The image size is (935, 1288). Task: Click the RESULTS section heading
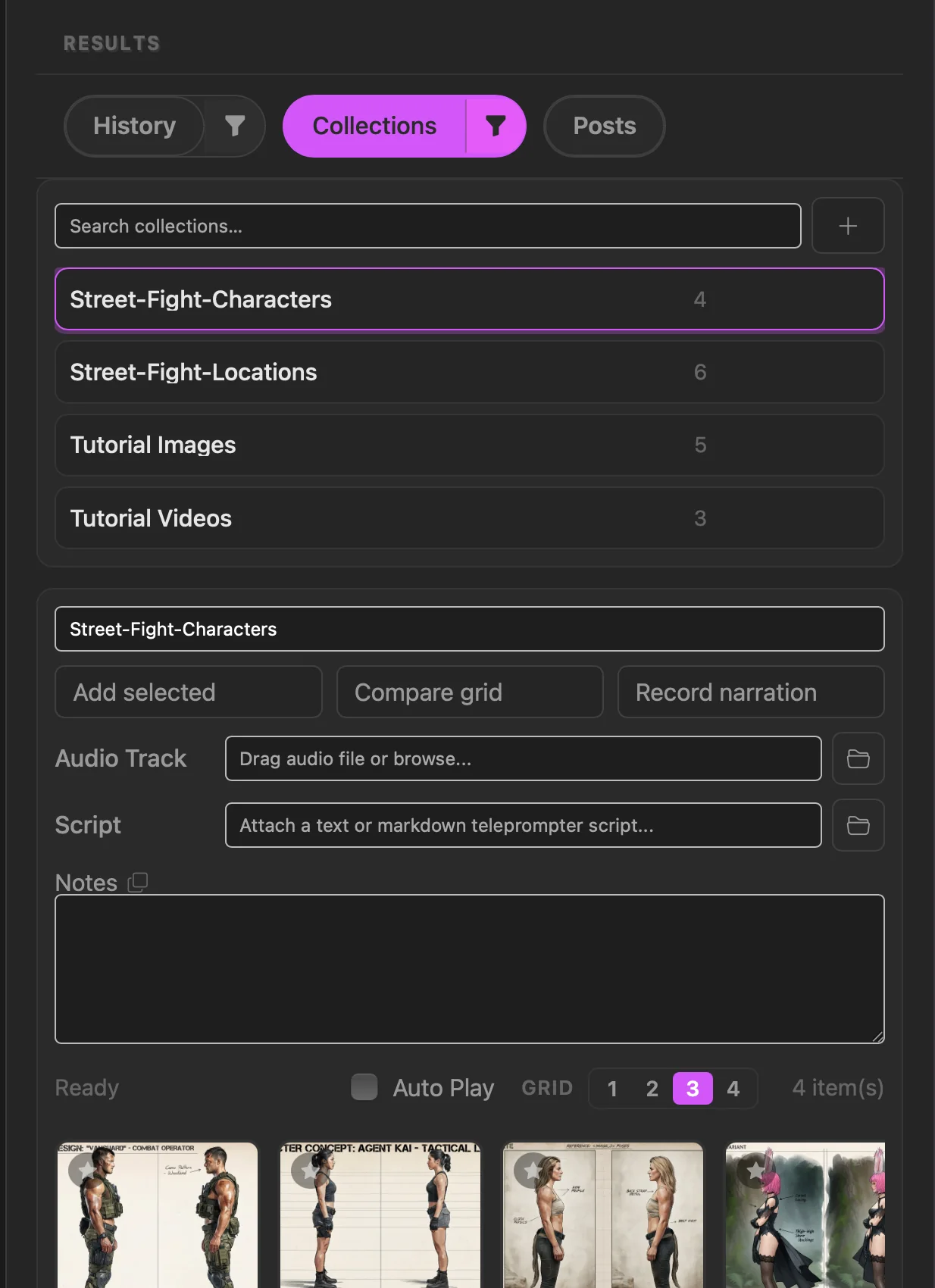[x=112, y=43]
